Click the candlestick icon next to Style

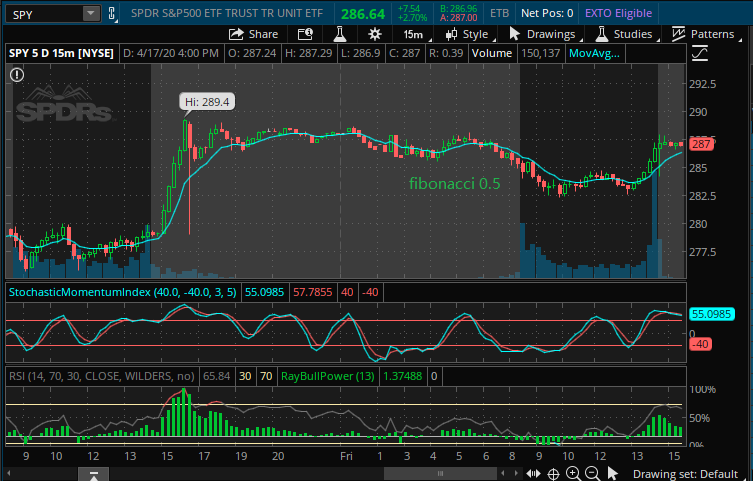pyautogui.click(x=451, y=35)
